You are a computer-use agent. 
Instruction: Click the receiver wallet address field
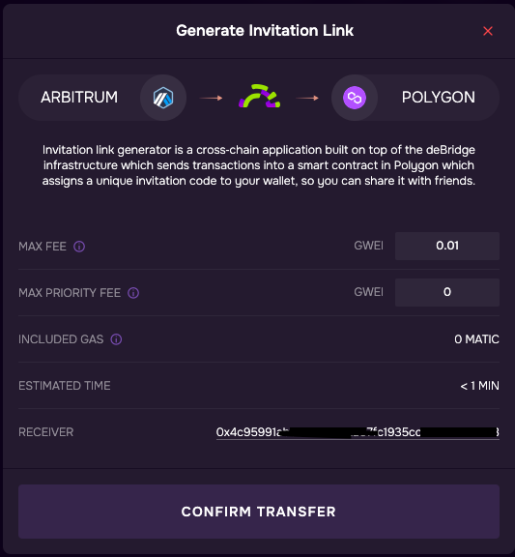358,432
